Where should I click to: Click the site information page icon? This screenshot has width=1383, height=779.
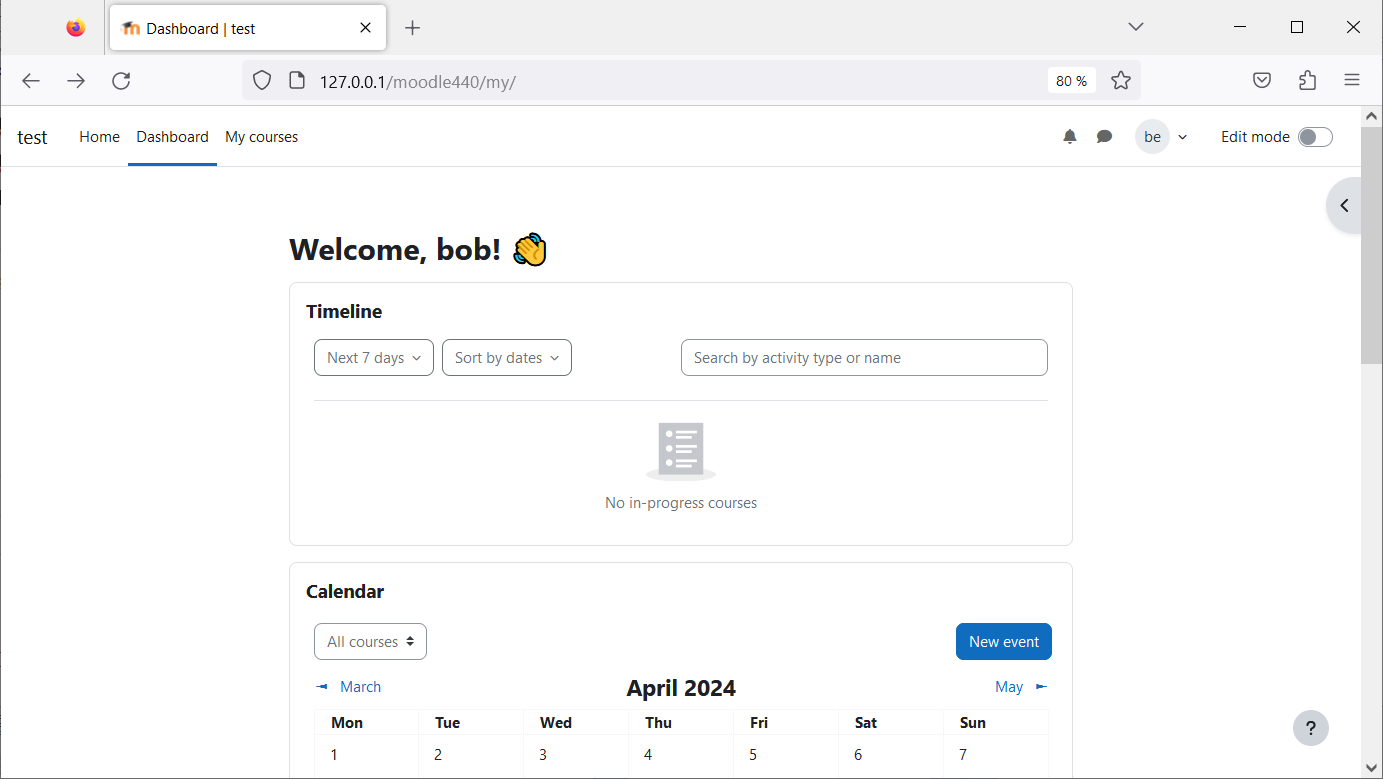pos(296,81)
